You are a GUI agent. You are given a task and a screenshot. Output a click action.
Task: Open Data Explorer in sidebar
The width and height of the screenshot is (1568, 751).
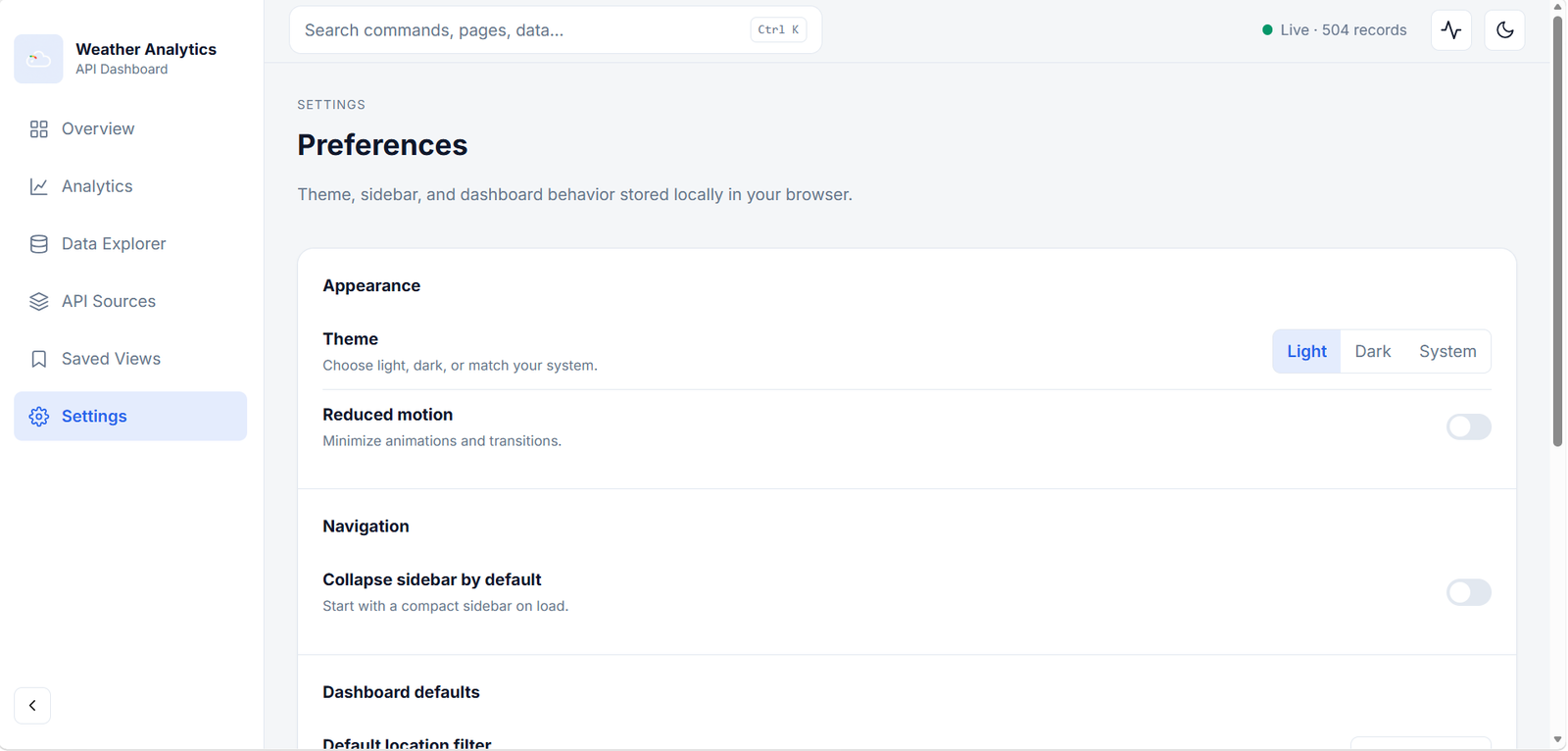[x=130, y=244]
